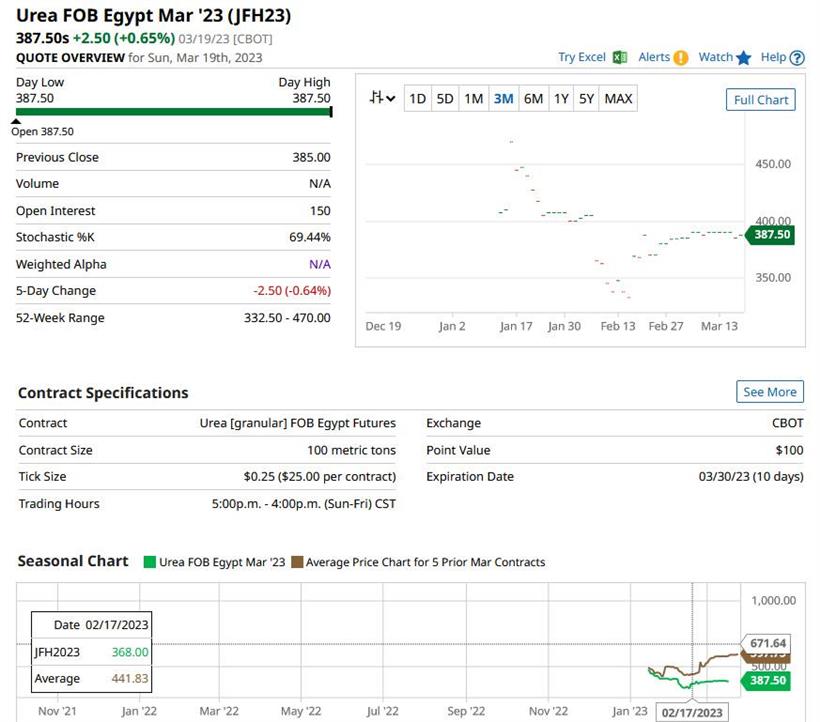This screenshot has width=820, height=722.
Task: Open the Try Excel link
Action: point(582,58)
